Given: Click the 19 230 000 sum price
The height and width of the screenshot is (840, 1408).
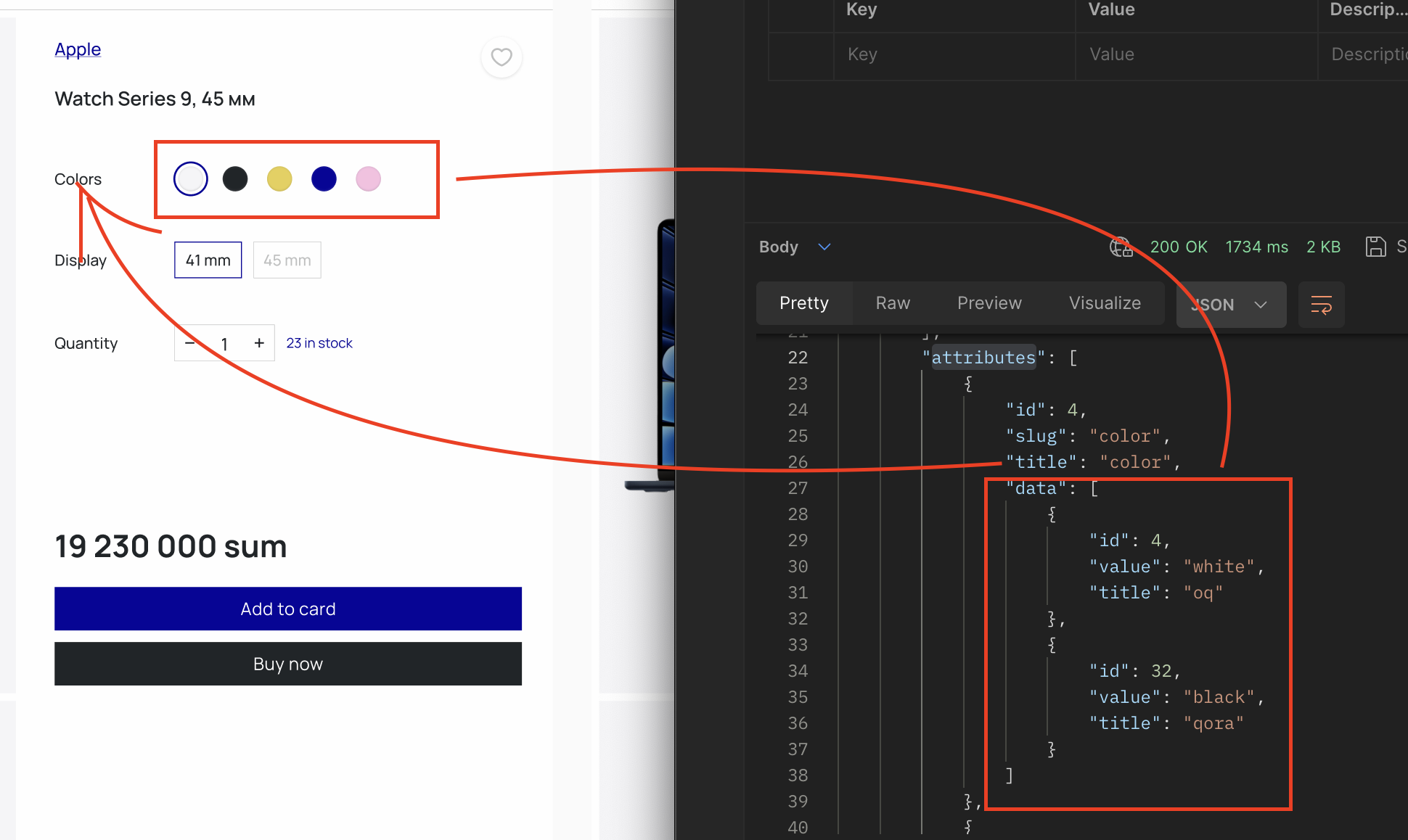Looking at the screenshot, I should click(x=171, y=546).
